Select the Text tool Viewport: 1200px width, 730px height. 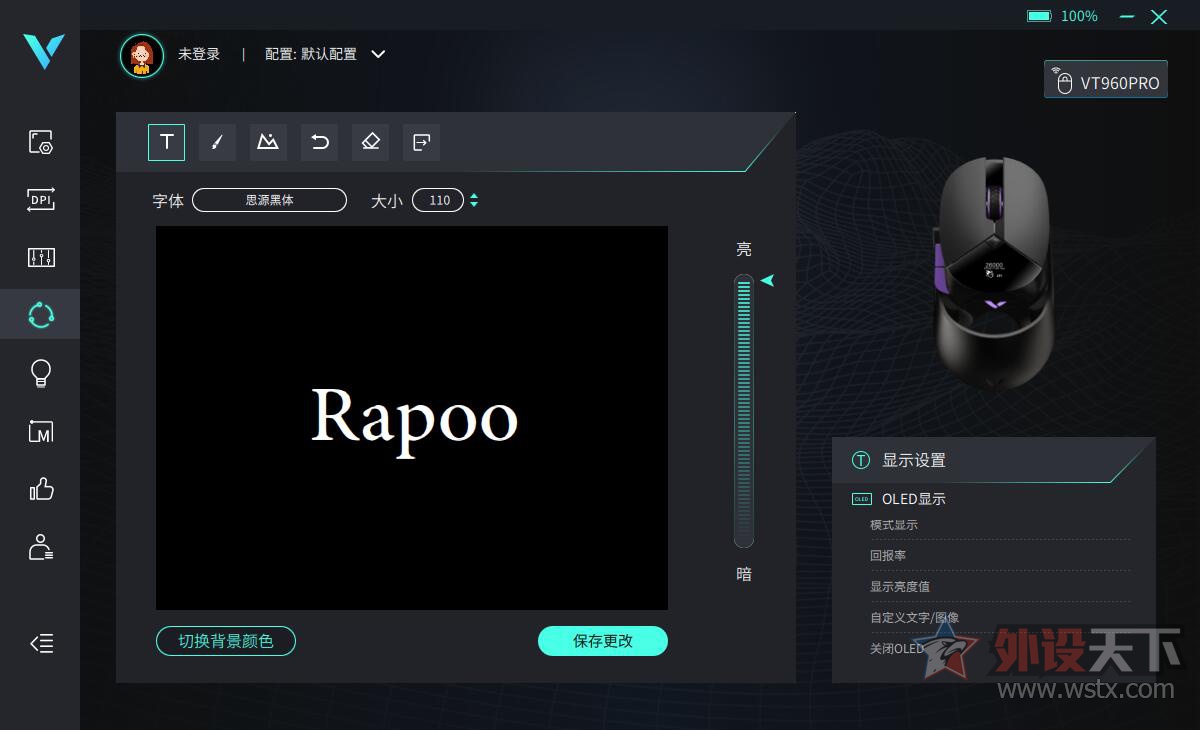pos(166,142)
